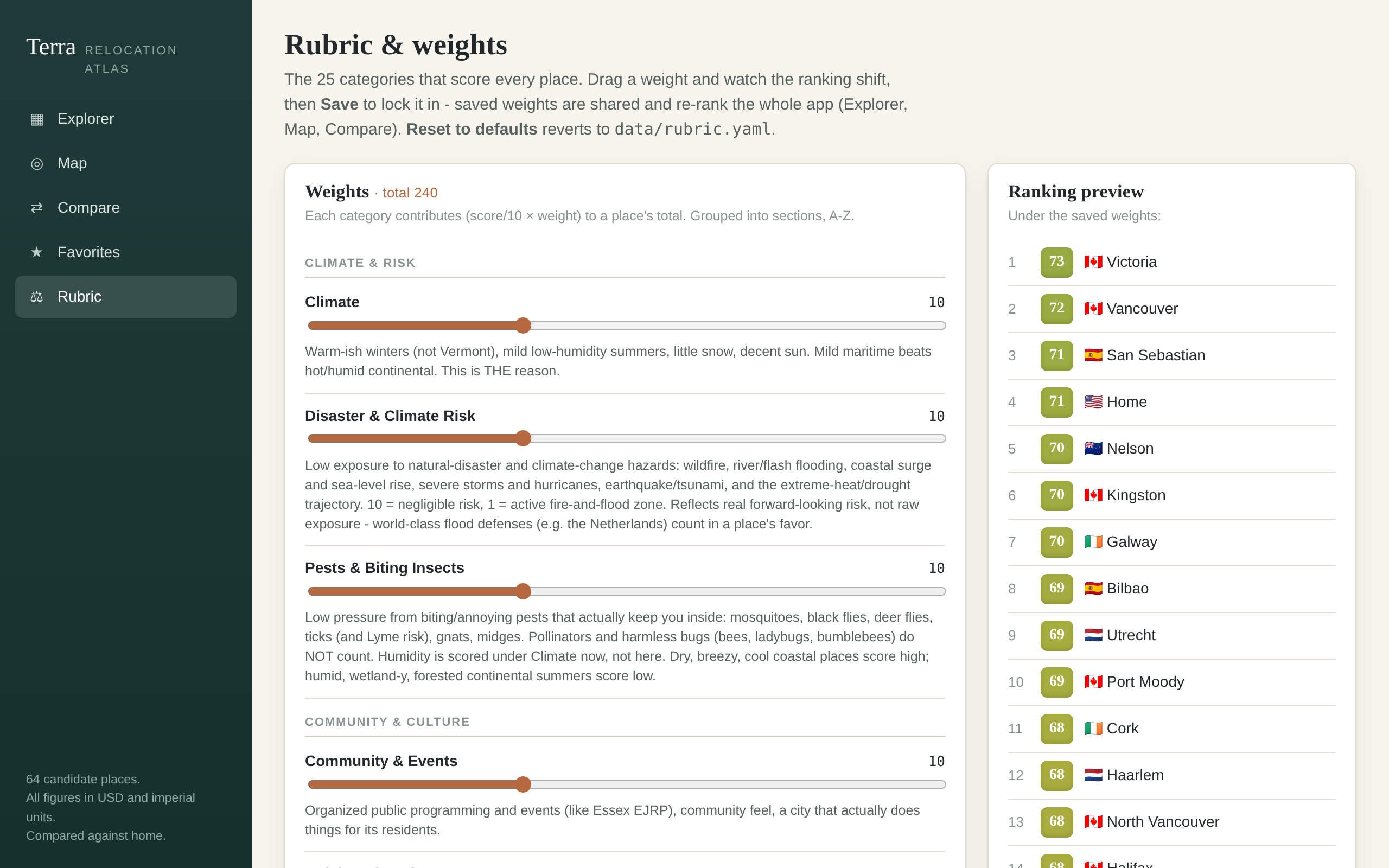The image size is (1389, 868).
Task: Click the Terra logo title
Action: click(x=51, y=47)
